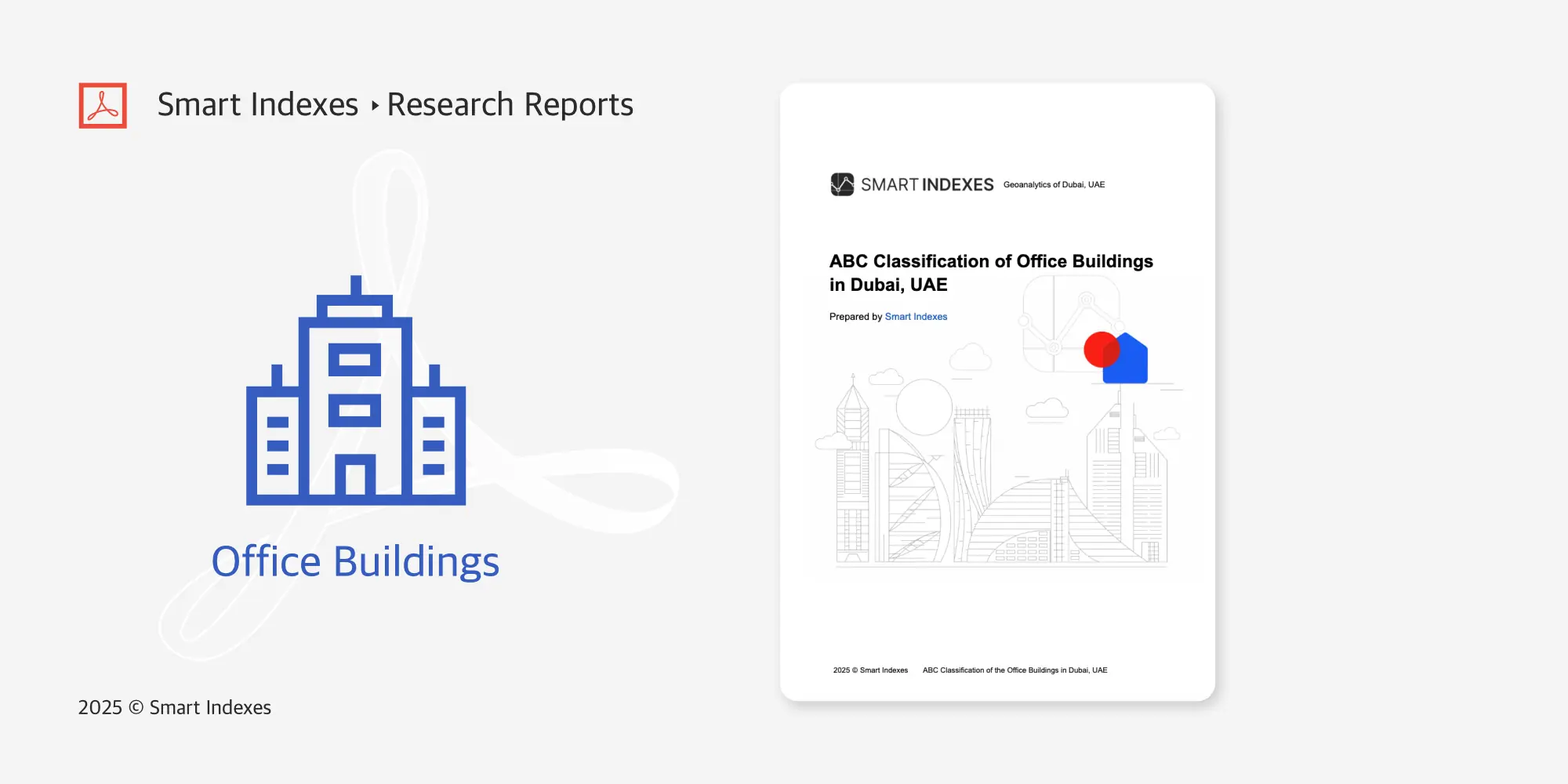Click the footer text ABC Classification of the Office Buildings

click(x=1014, y=670)
